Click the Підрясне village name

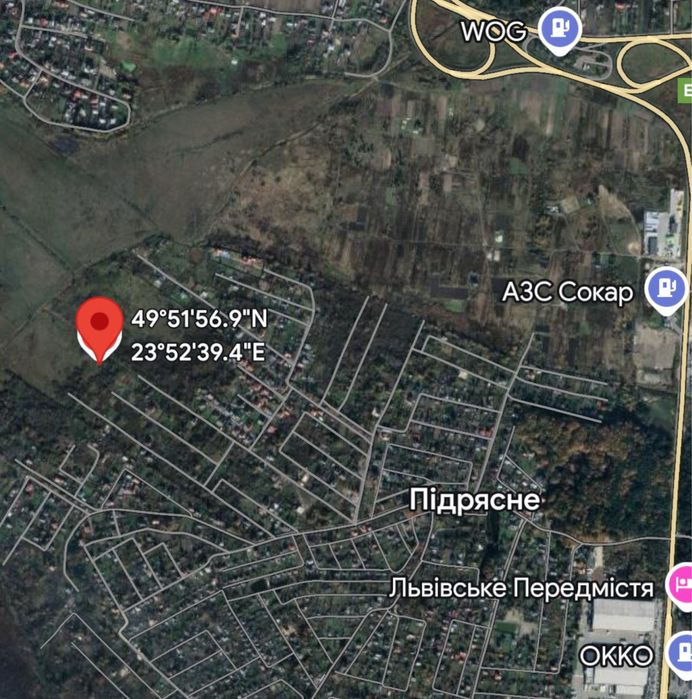pyautogui.click(x=475, y=499)
